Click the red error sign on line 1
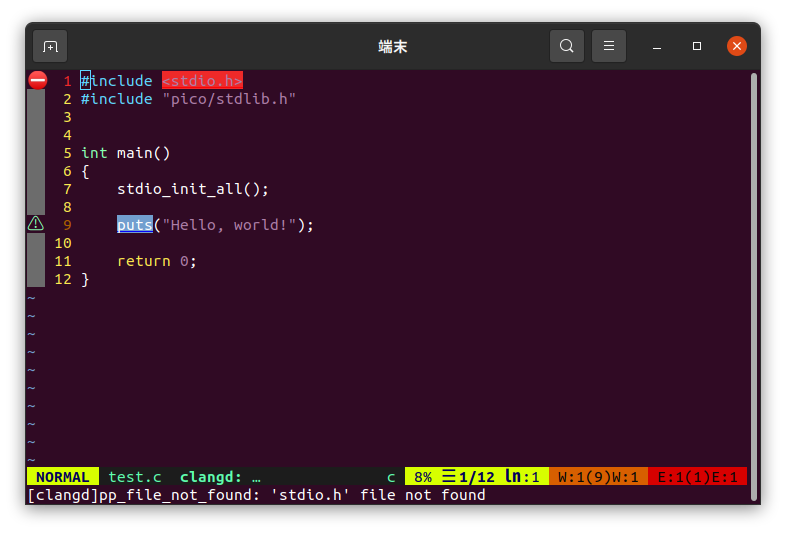786x533 pixels. [38, 80]
